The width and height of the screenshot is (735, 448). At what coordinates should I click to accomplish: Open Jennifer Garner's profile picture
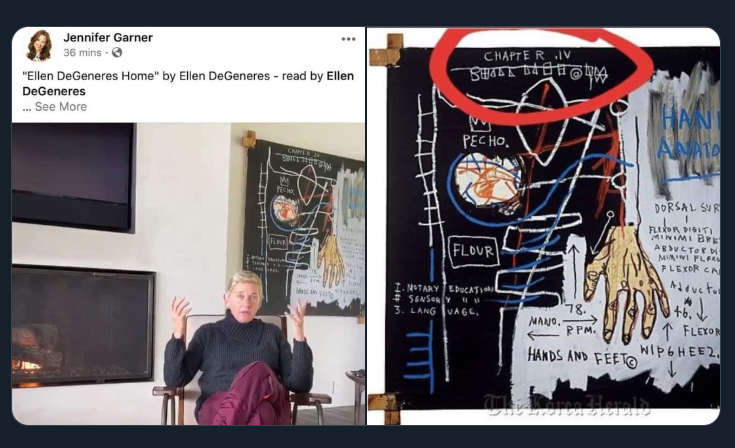point(39,45)
